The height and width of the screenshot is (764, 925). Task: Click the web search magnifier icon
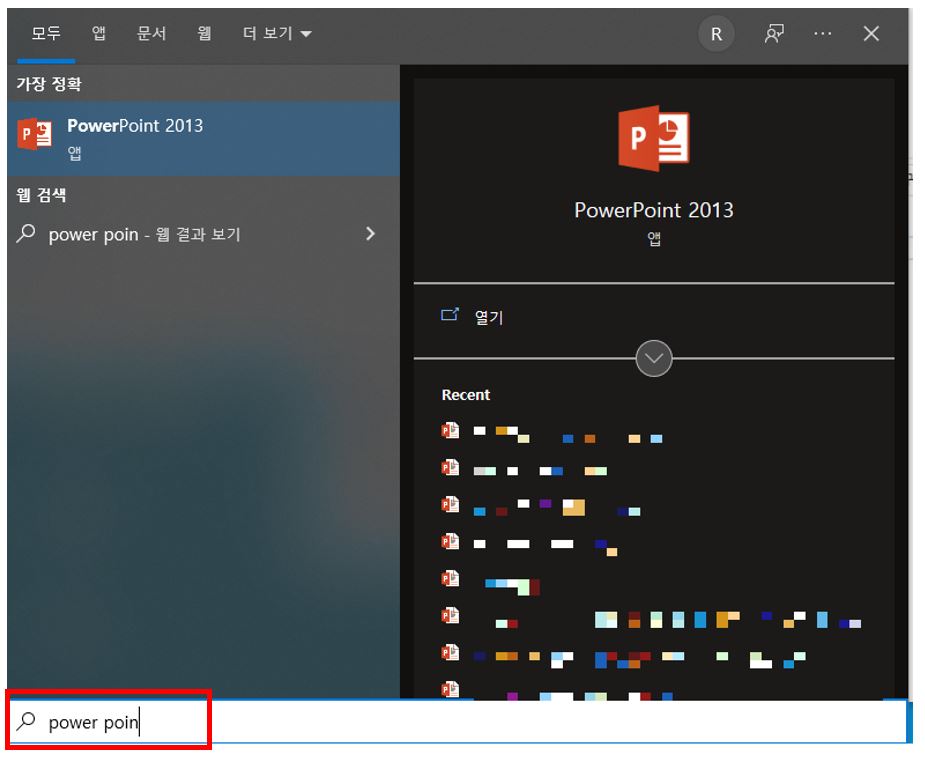(26, 234)
